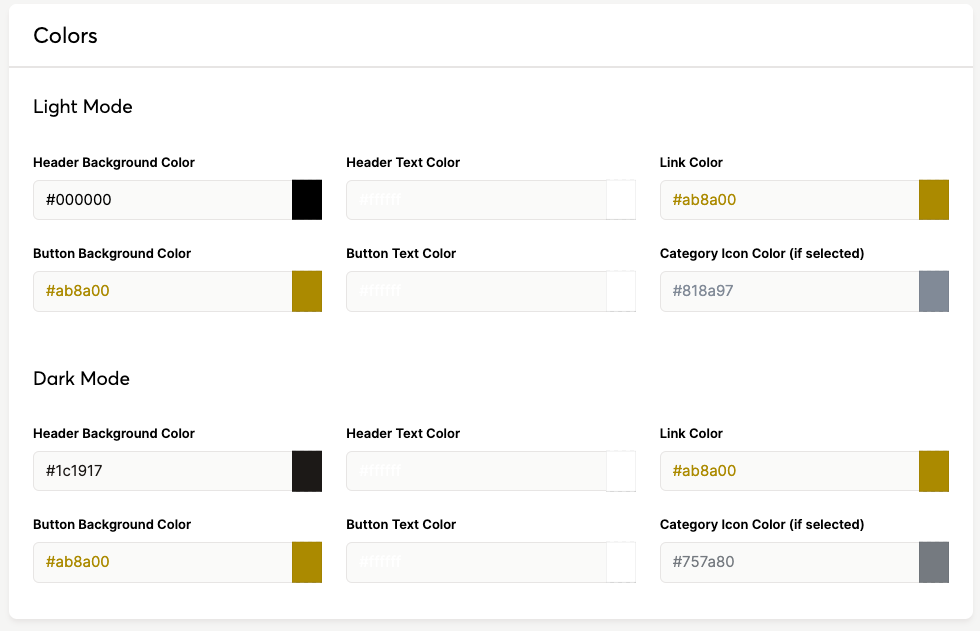Open Dark Mode button background color swatch
The width and height of the screenshot is (980, 631).
[307, 562]
